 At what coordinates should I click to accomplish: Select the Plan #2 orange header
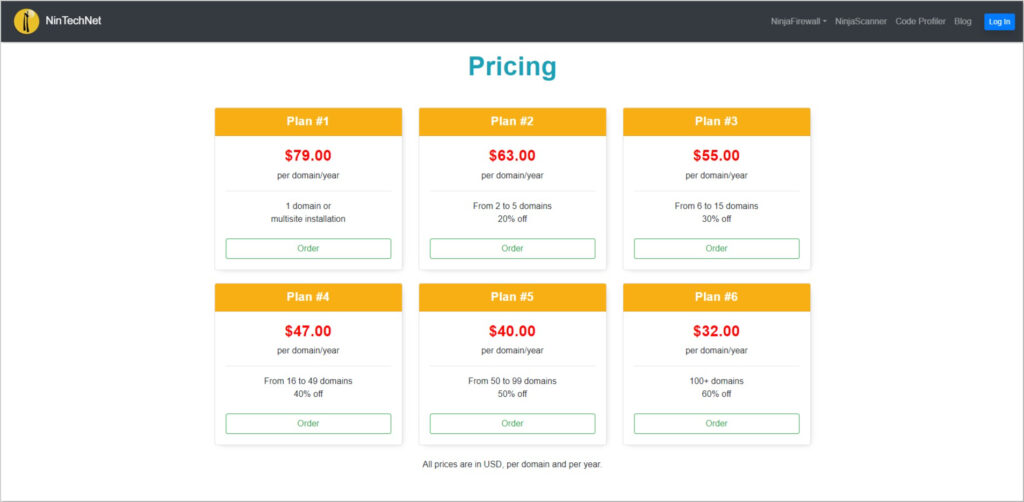[513, 121]
